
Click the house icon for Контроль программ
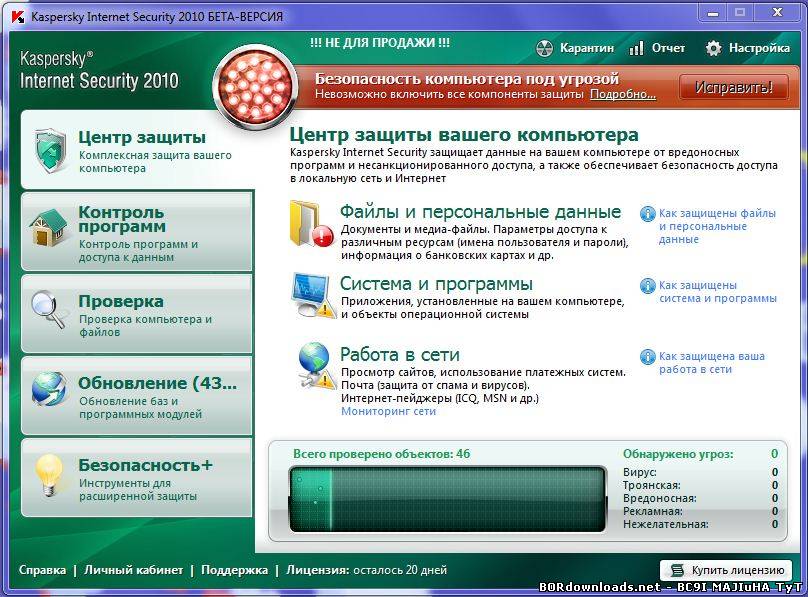click(48, 227)
